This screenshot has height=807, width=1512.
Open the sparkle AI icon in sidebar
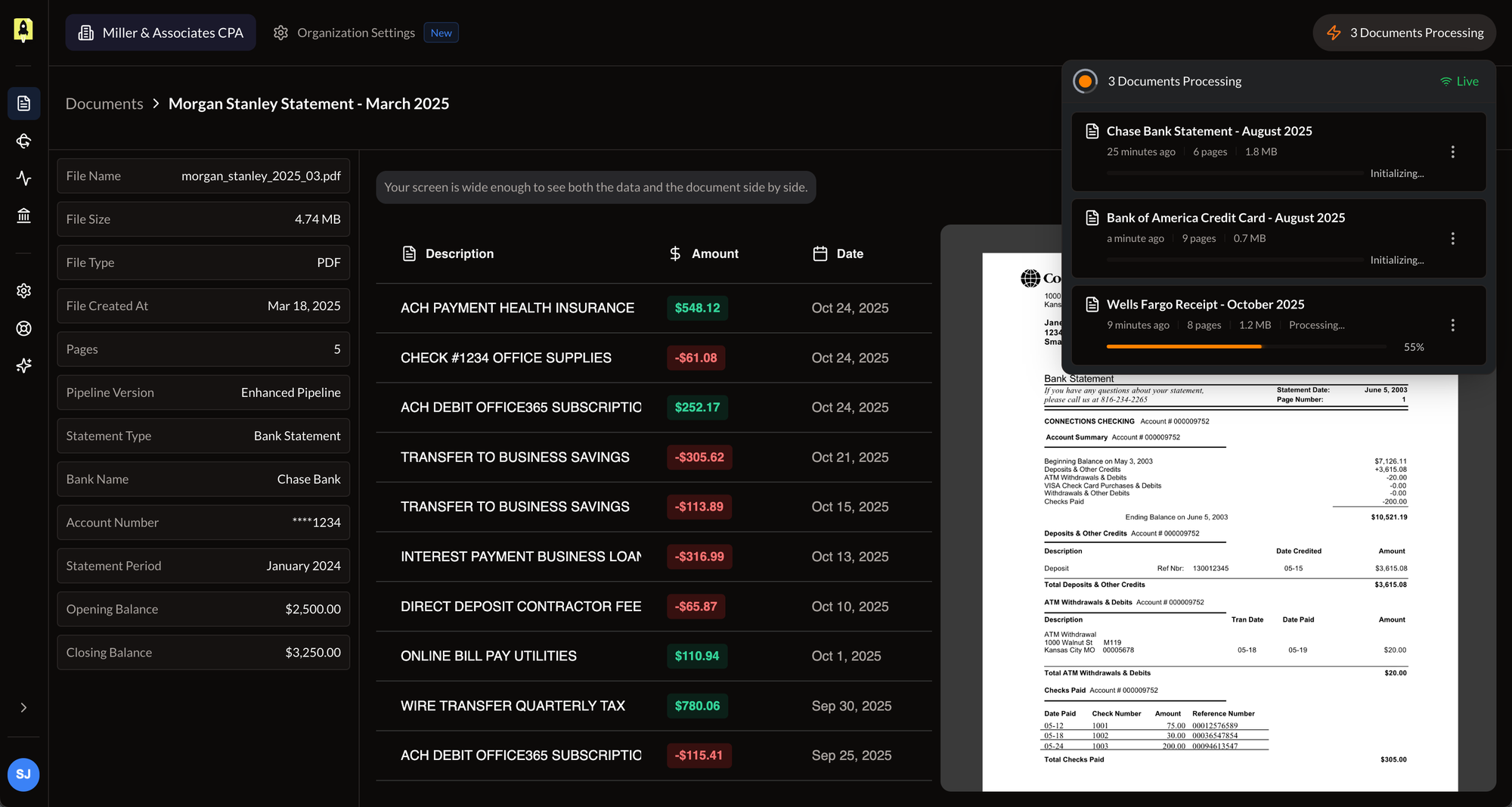coord(23,366)
